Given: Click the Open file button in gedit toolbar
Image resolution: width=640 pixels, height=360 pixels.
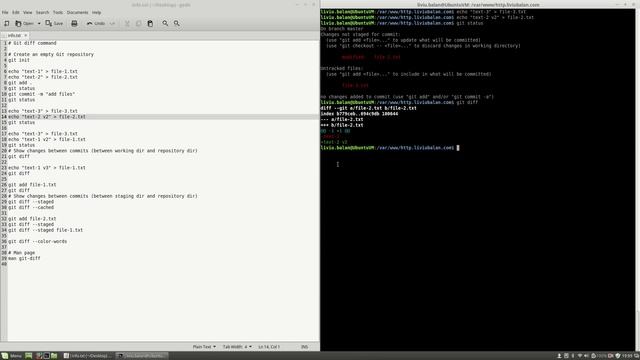Looking at the screenshot, I should click(24, 23).
